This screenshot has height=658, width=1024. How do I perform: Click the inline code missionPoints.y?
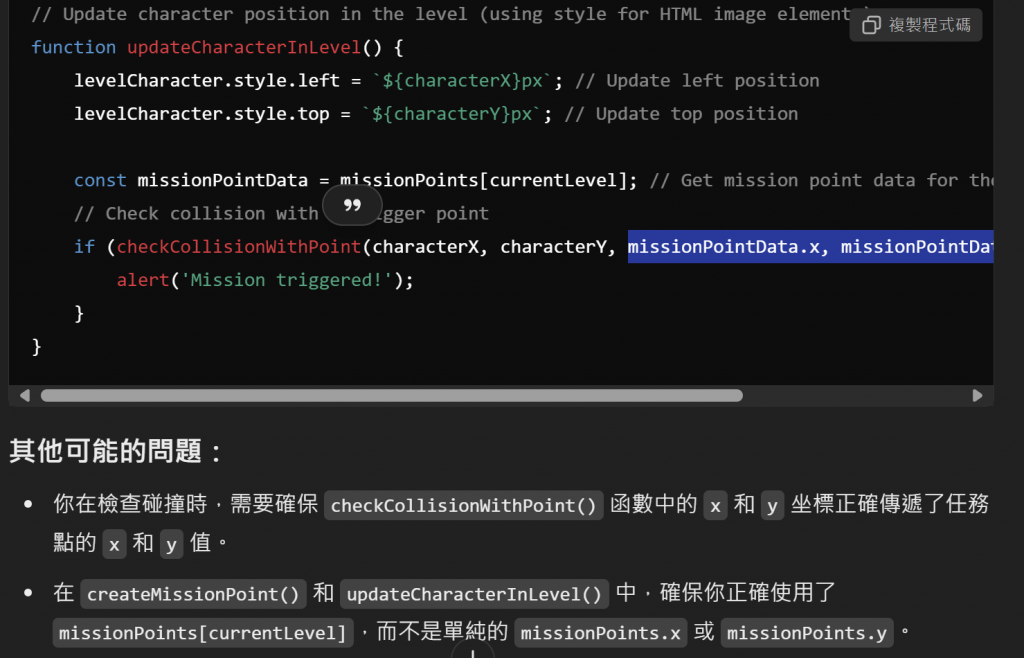point(807,633)
